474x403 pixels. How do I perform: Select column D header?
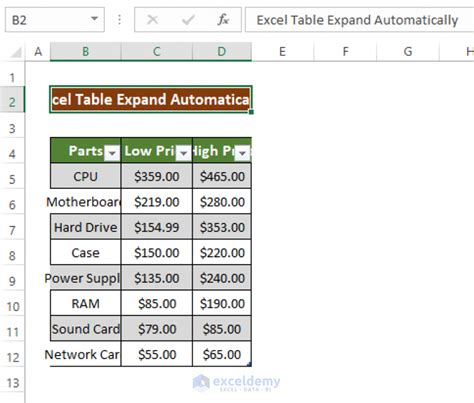[x=222, y=52]
